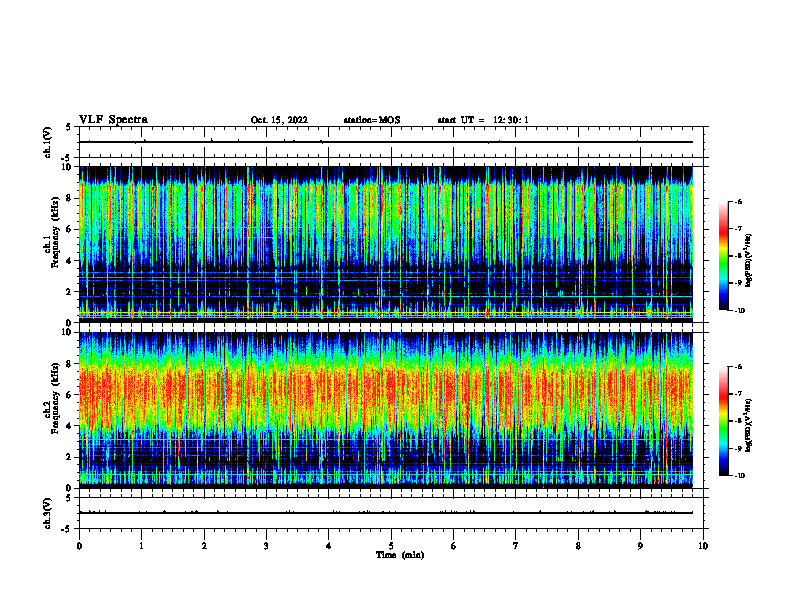Click tick label '0' on the time axis

[79, 546]
